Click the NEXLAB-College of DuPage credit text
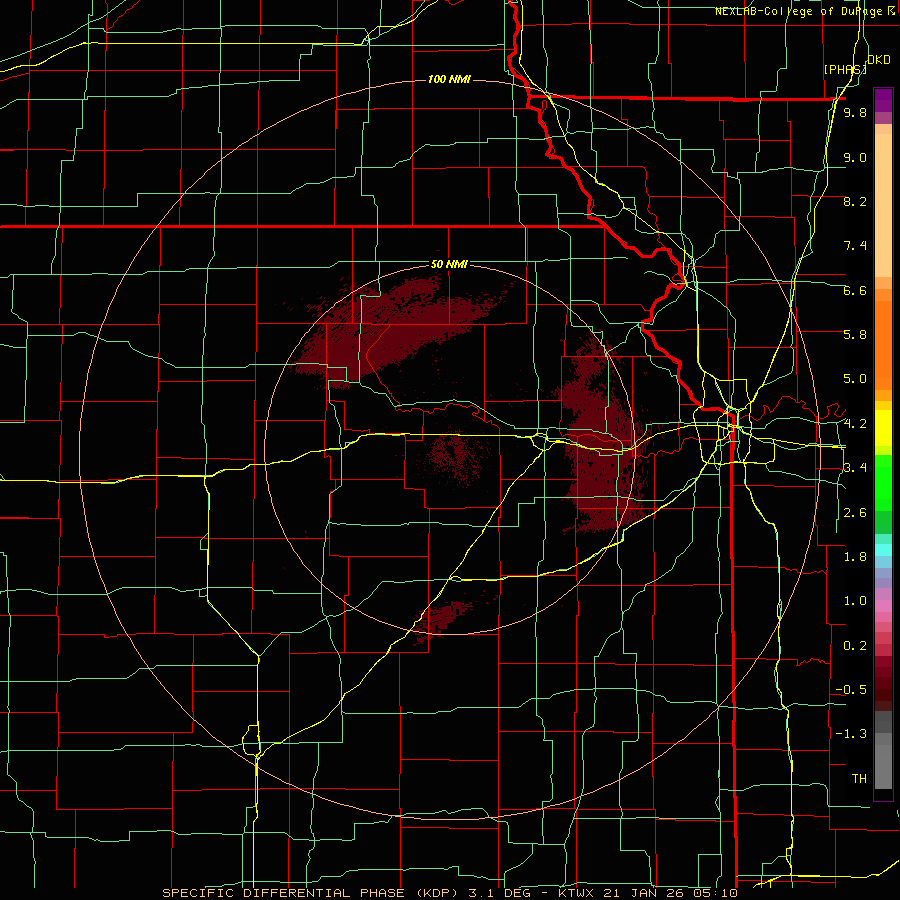The width and height of the screenshot is (900, 900). point(801,11)
